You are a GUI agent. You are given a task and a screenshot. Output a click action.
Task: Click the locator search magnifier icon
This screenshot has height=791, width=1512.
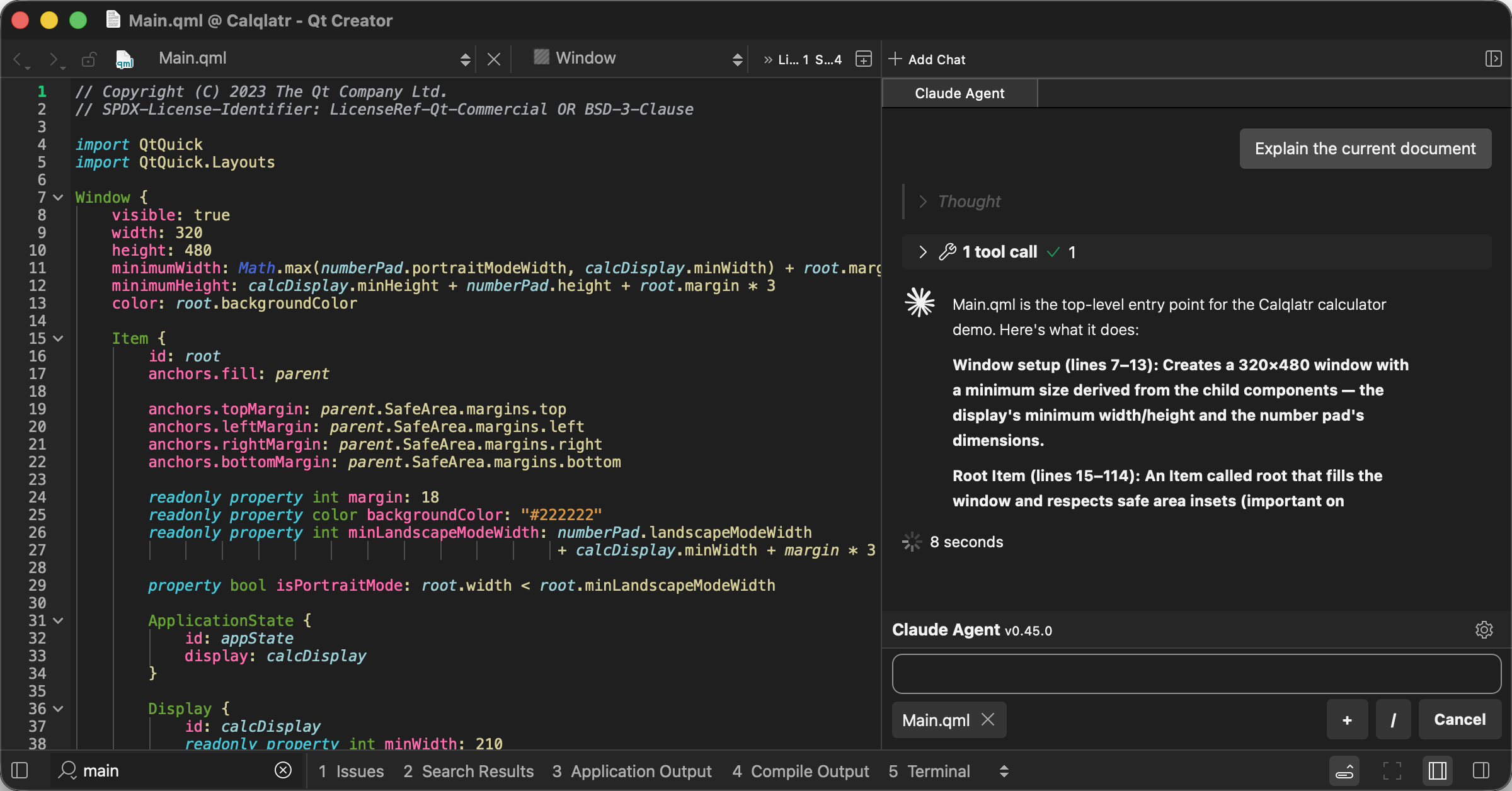click(67, 770)
